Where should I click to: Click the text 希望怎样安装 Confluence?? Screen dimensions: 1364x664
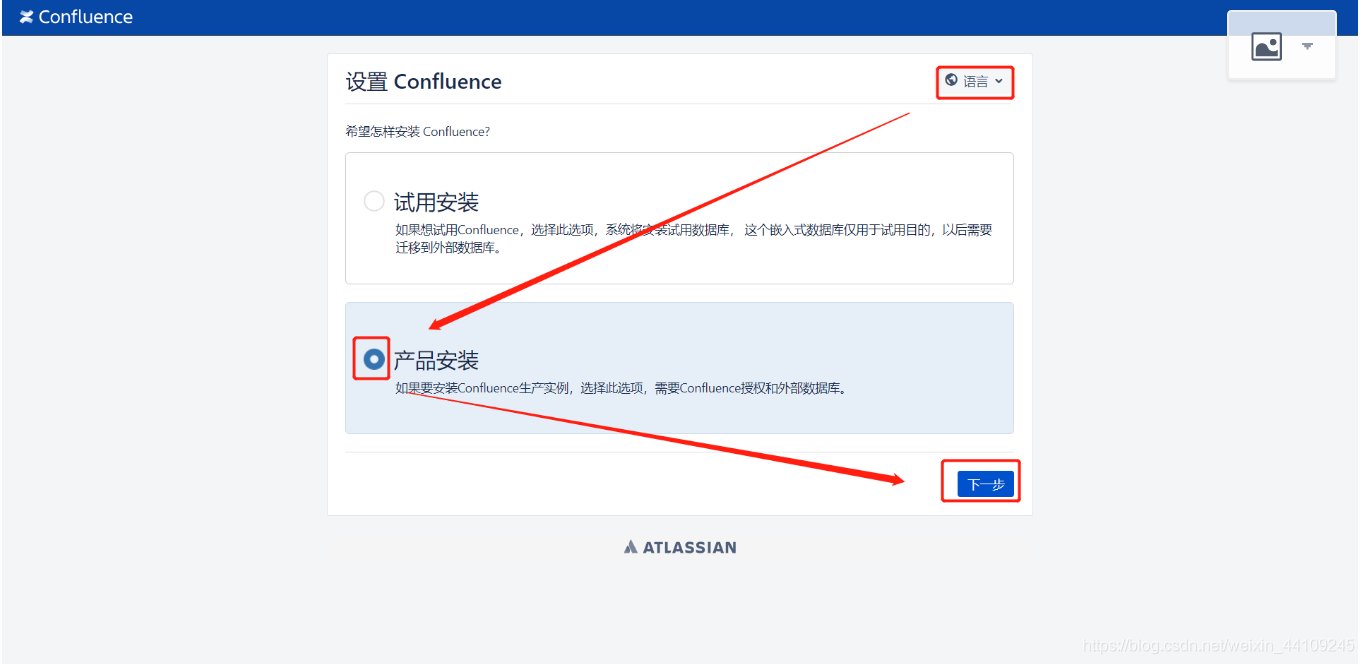pos(418,132)
